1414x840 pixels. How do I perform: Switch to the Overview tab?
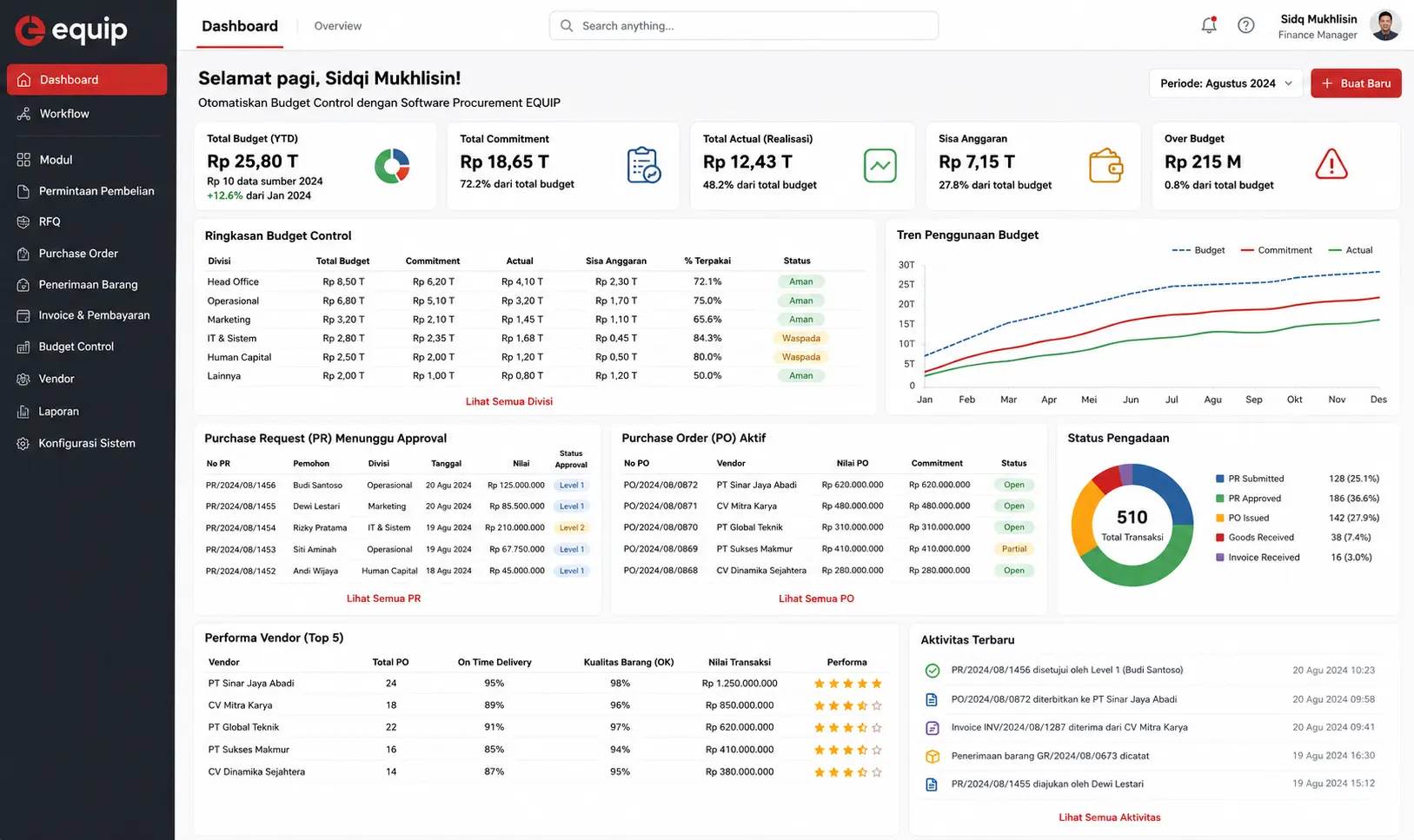pos(338,26)
